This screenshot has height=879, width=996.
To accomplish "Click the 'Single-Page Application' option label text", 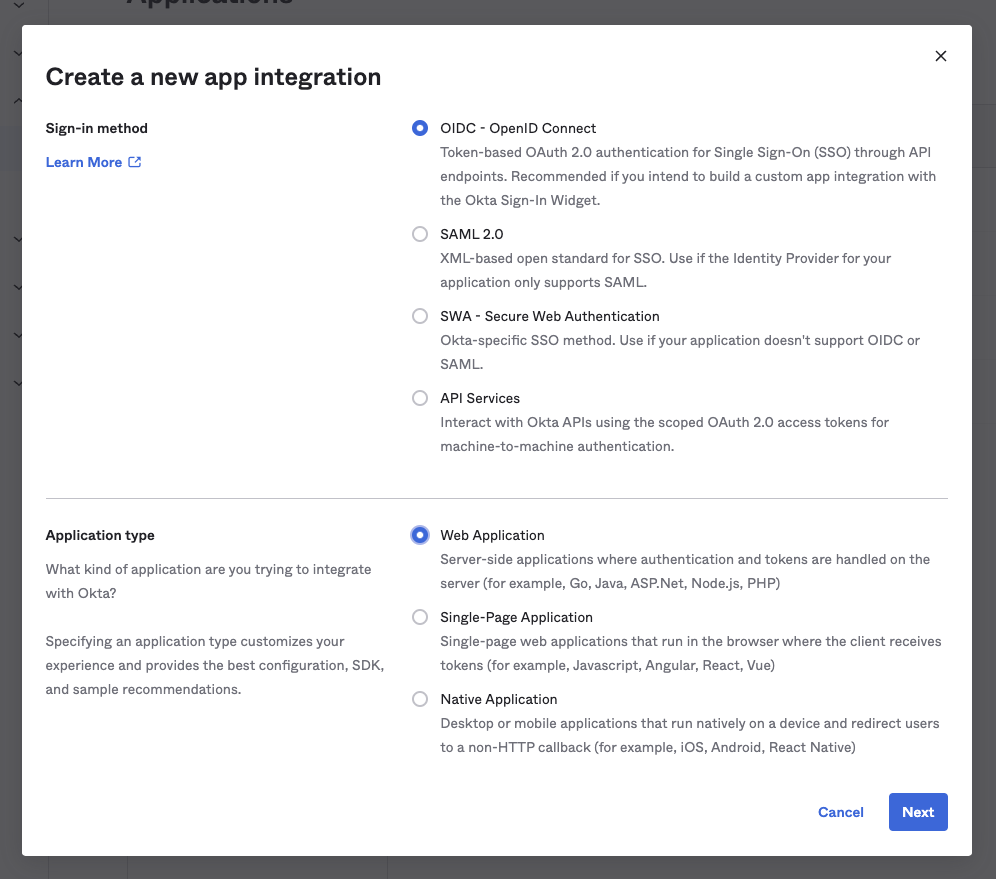I will pyautogui.click(x=516, y=617).
